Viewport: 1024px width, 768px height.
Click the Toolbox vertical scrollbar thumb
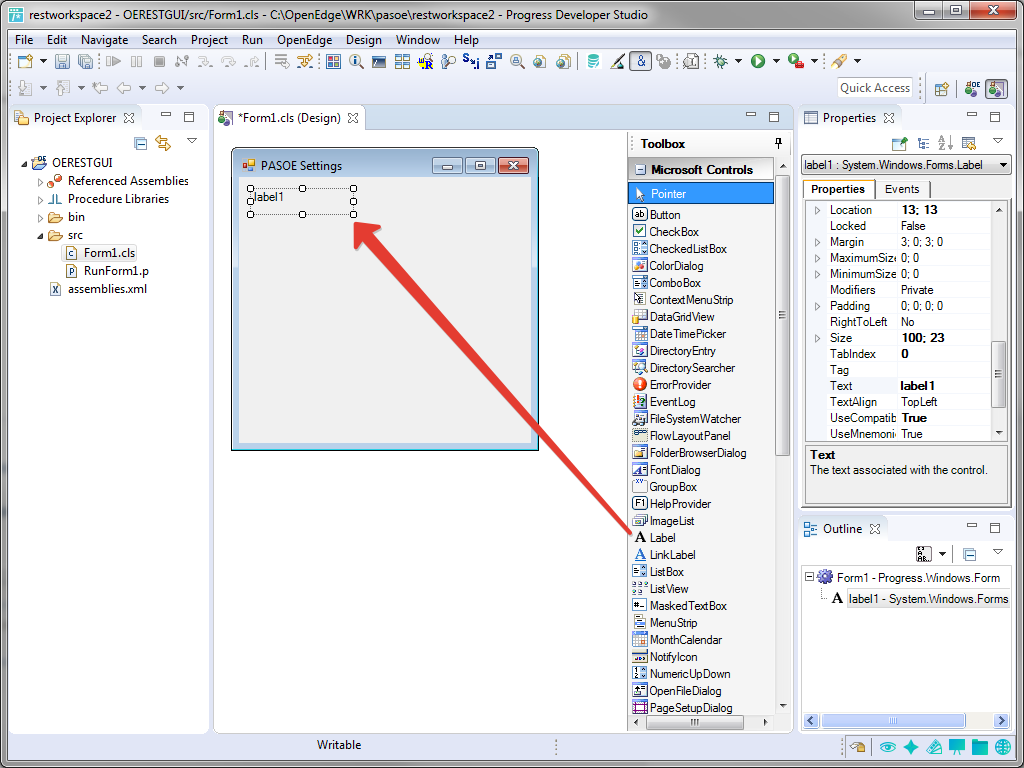tap(782, 315)
